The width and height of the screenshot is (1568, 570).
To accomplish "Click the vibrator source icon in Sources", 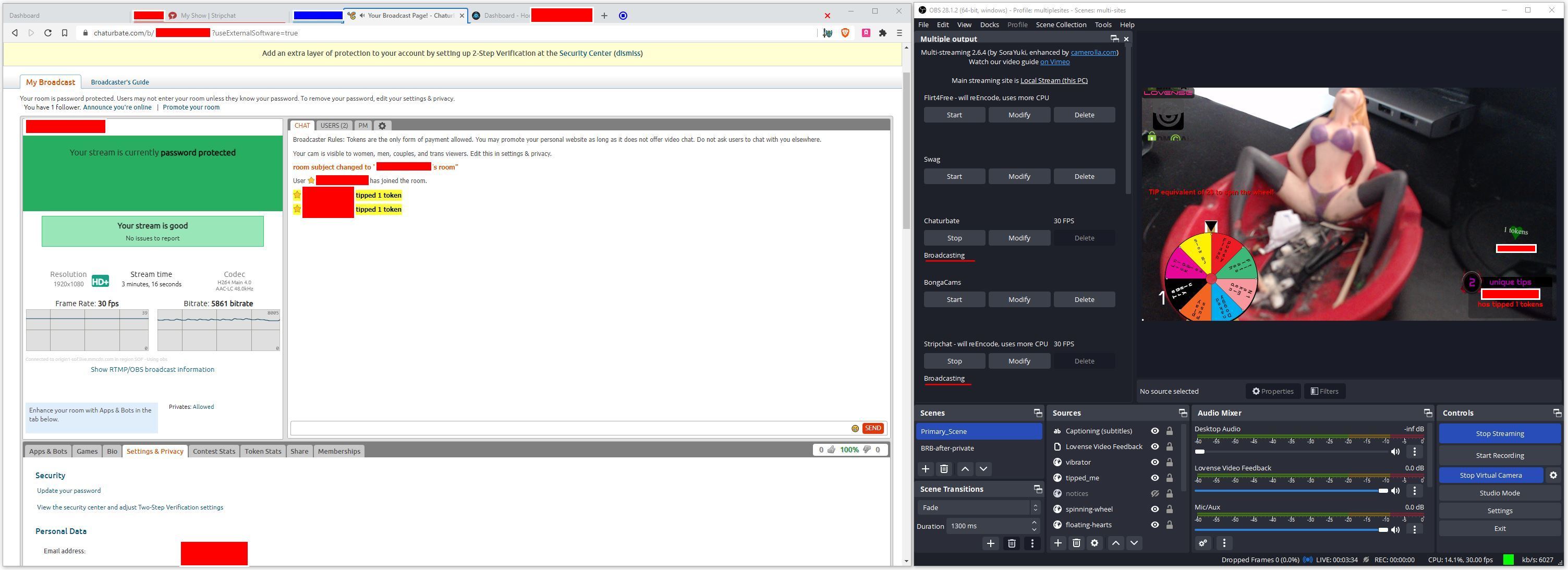I will [x=1058, y=462].
